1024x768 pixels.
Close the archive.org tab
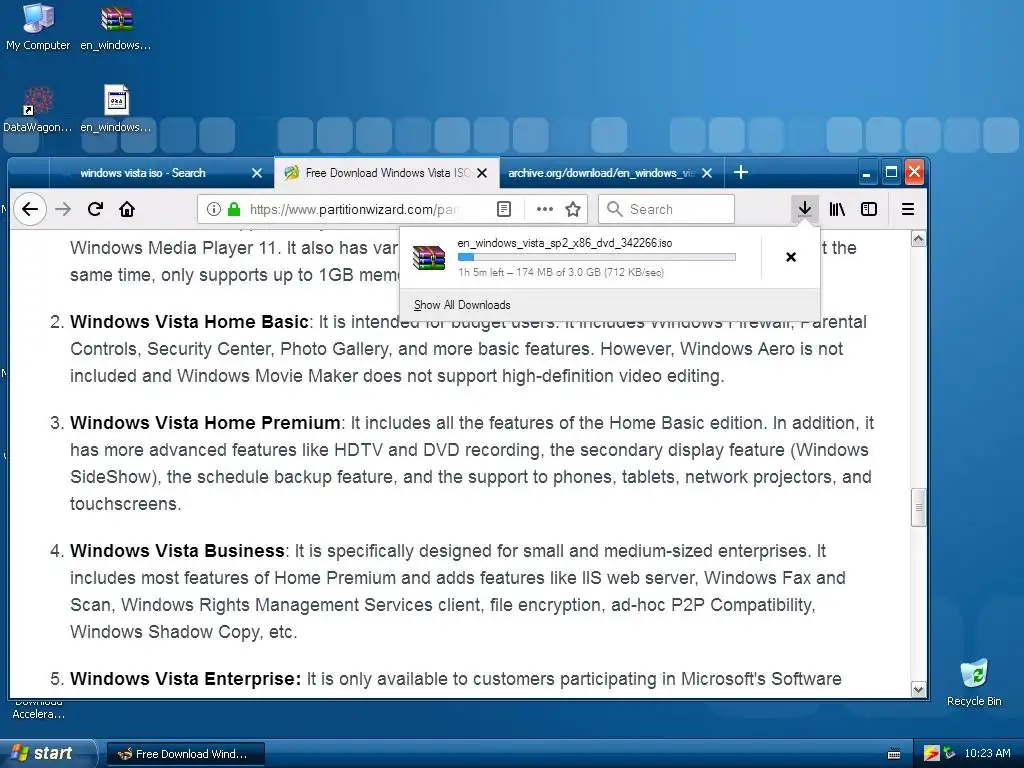coord(707,173)
